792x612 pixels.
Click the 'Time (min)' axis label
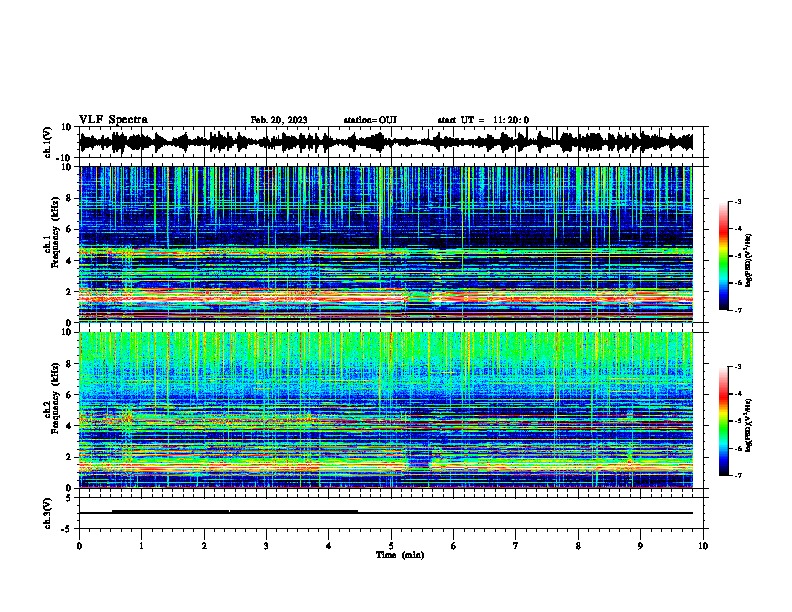[400, 555]
